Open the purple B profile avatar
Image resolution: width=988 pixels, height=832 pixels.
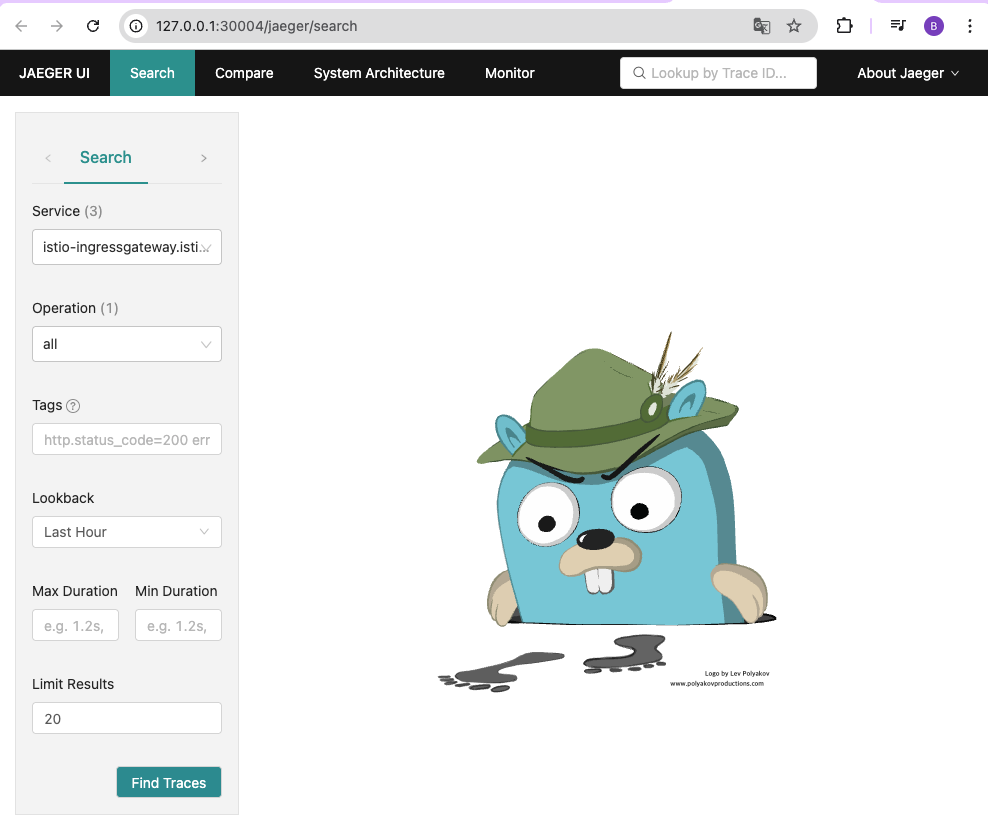pyautogui.click(x=934, y=26)
